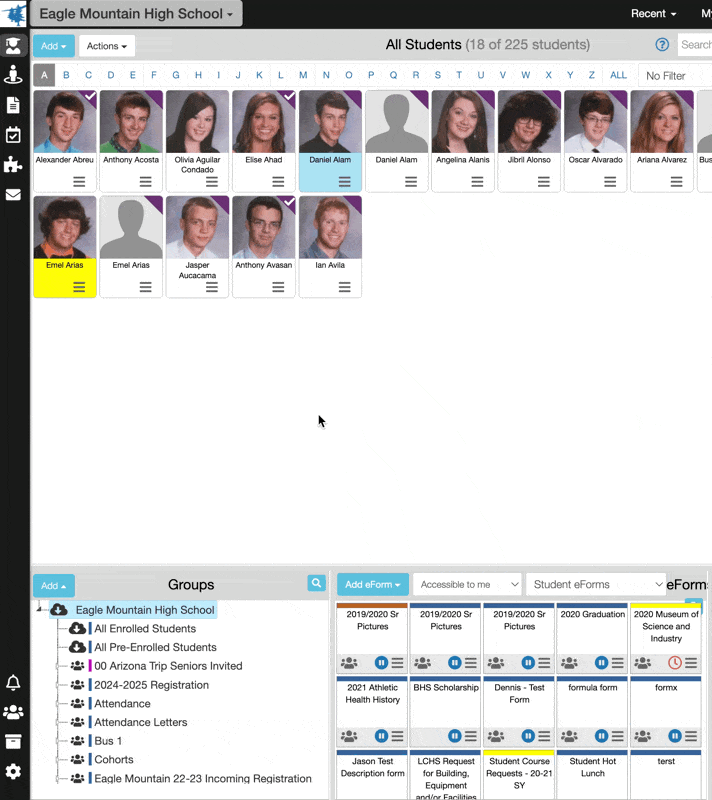
Task: Open the hamburger menu on Alexander Abreu card
Action: (x=79, y=182)
